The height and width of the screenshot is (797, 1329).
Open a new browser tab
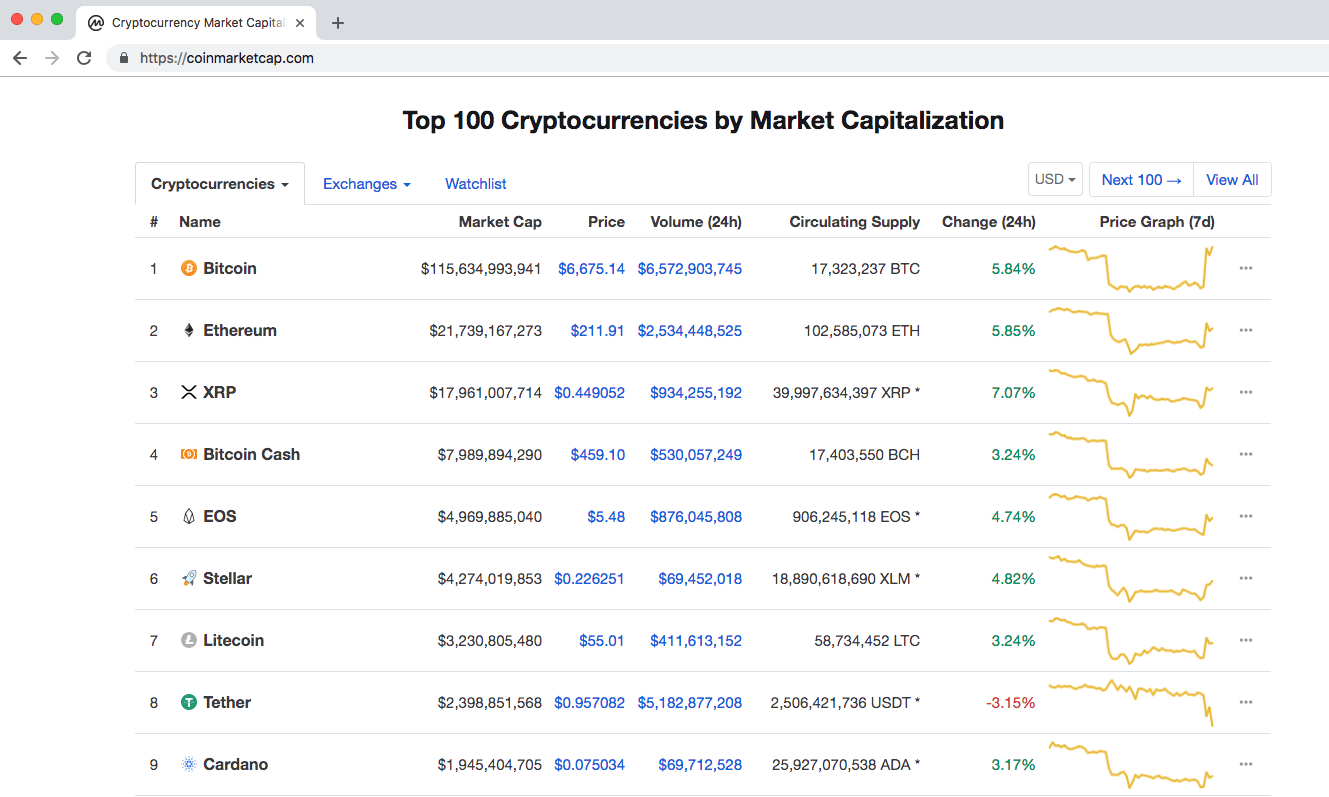[338, 23]
